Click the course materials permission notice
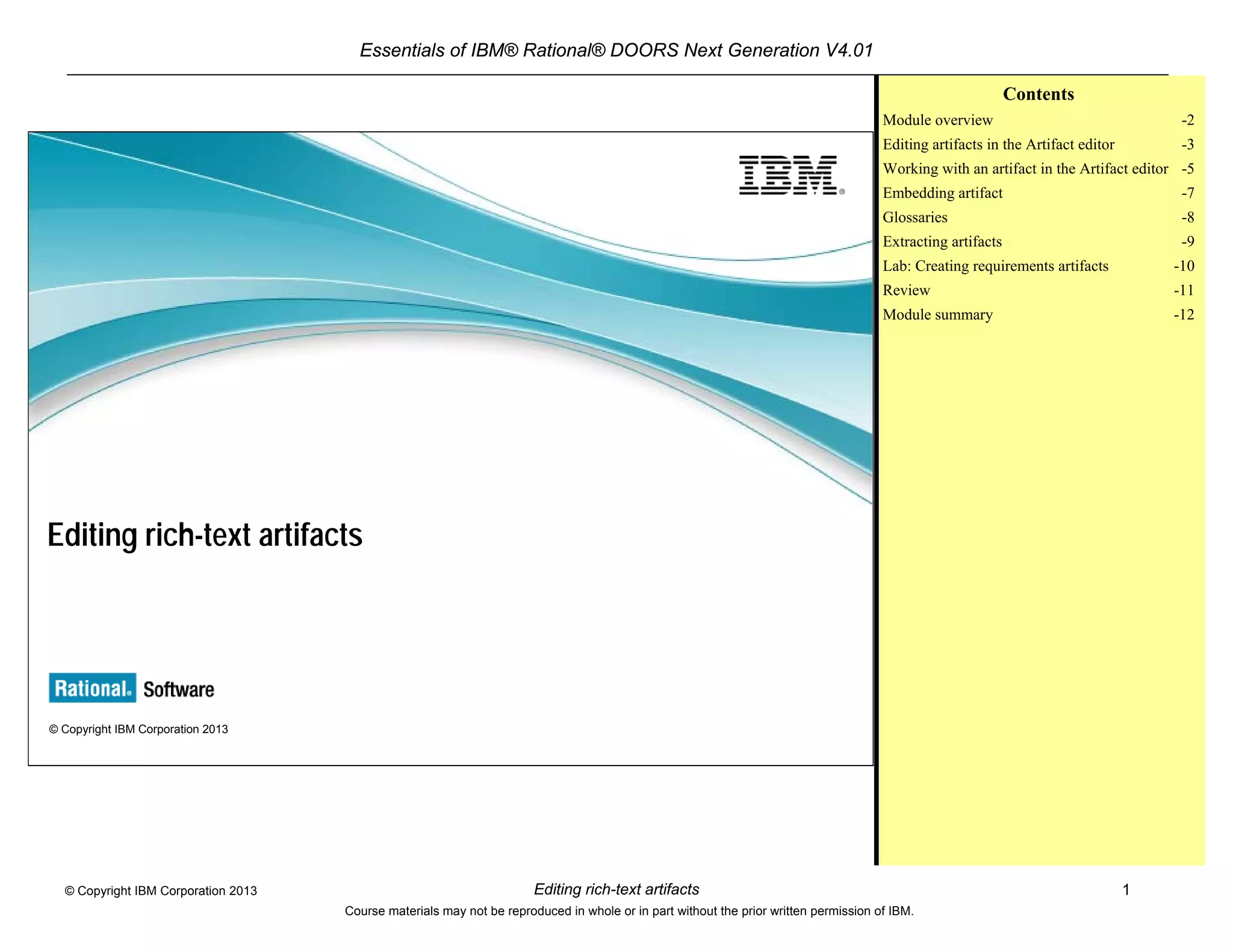 [x=629, y=911]
